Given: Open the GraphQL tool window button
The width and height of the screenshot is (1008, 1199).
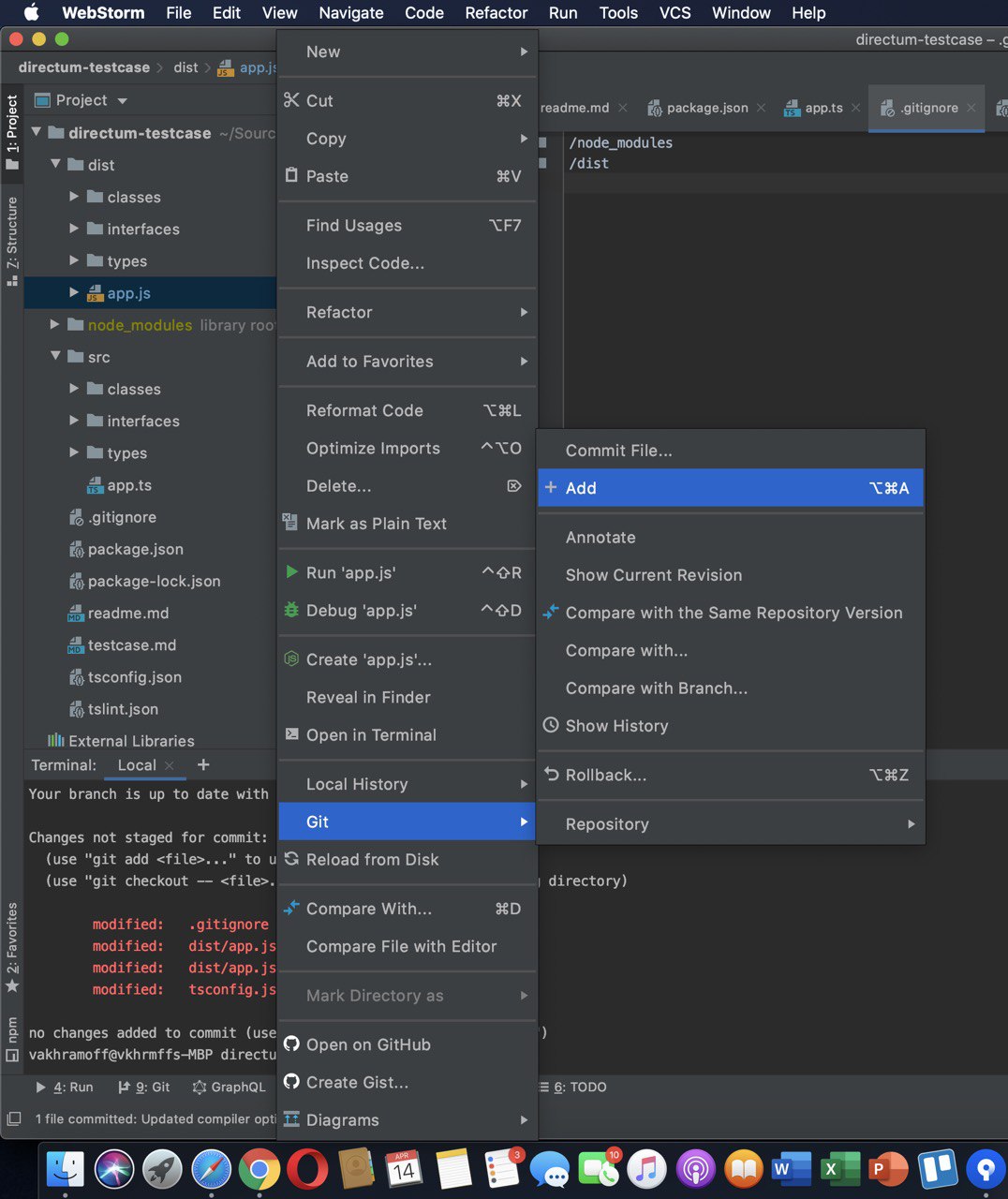Looking at the screenshot, I should [230, 1087].
